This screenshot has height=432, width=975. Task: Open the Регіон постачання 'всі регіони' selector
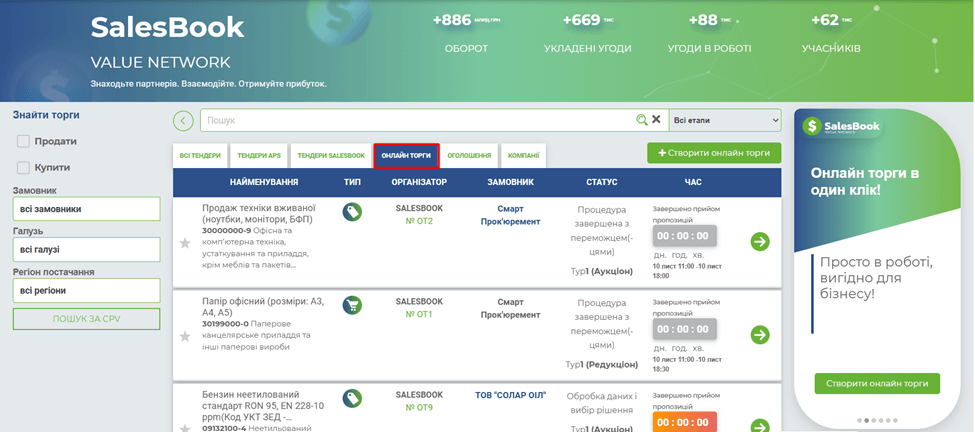86,290
